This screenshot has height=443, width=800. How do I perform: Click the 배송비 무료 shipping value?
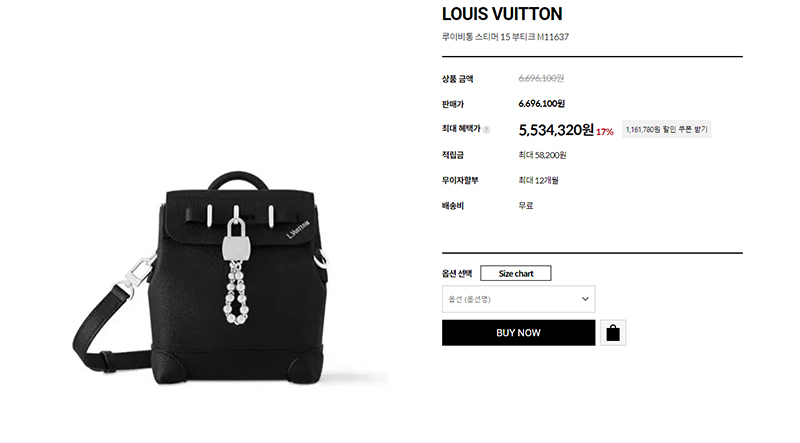click(526, 206)
